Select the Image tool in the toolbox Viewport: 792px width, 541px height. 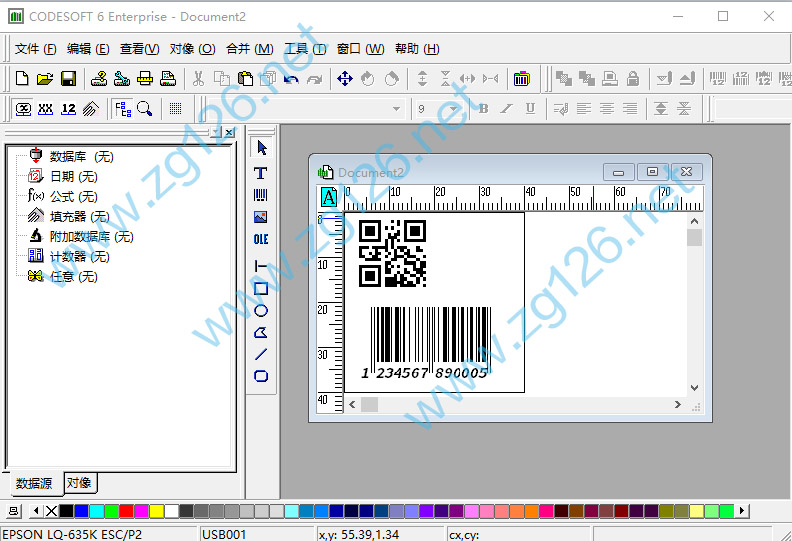pyautogui.click(x=261, y=217)
